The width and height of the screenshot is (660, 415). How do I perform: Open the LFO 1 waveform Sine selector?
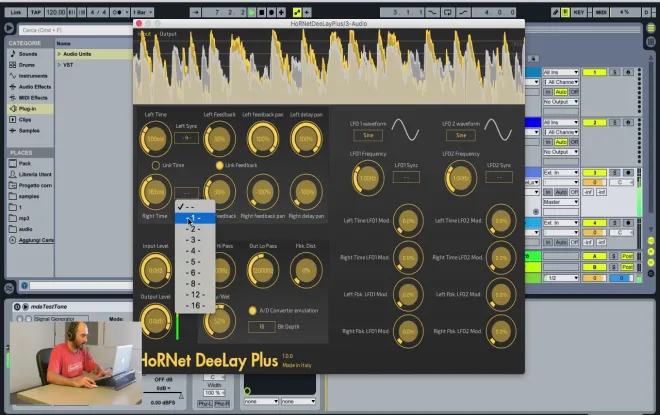tap(368, 135)
